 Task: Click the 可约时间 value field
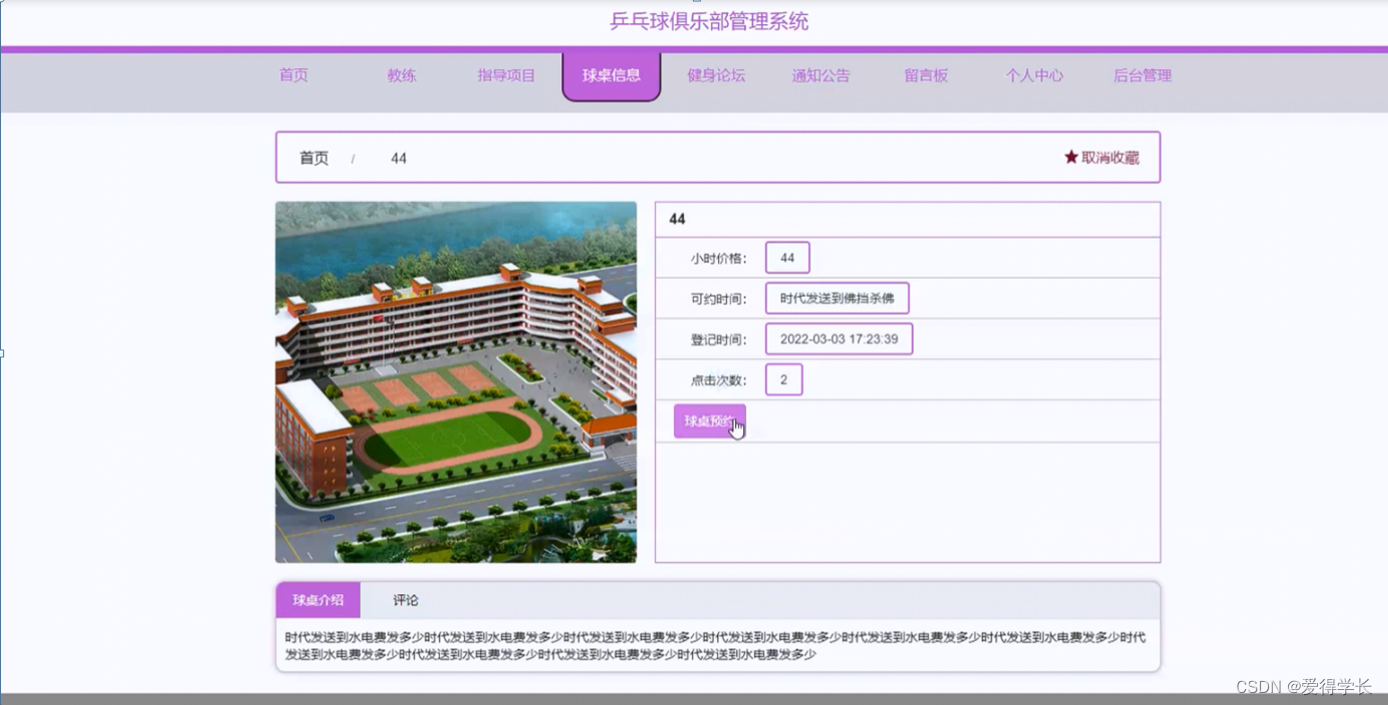837,298
